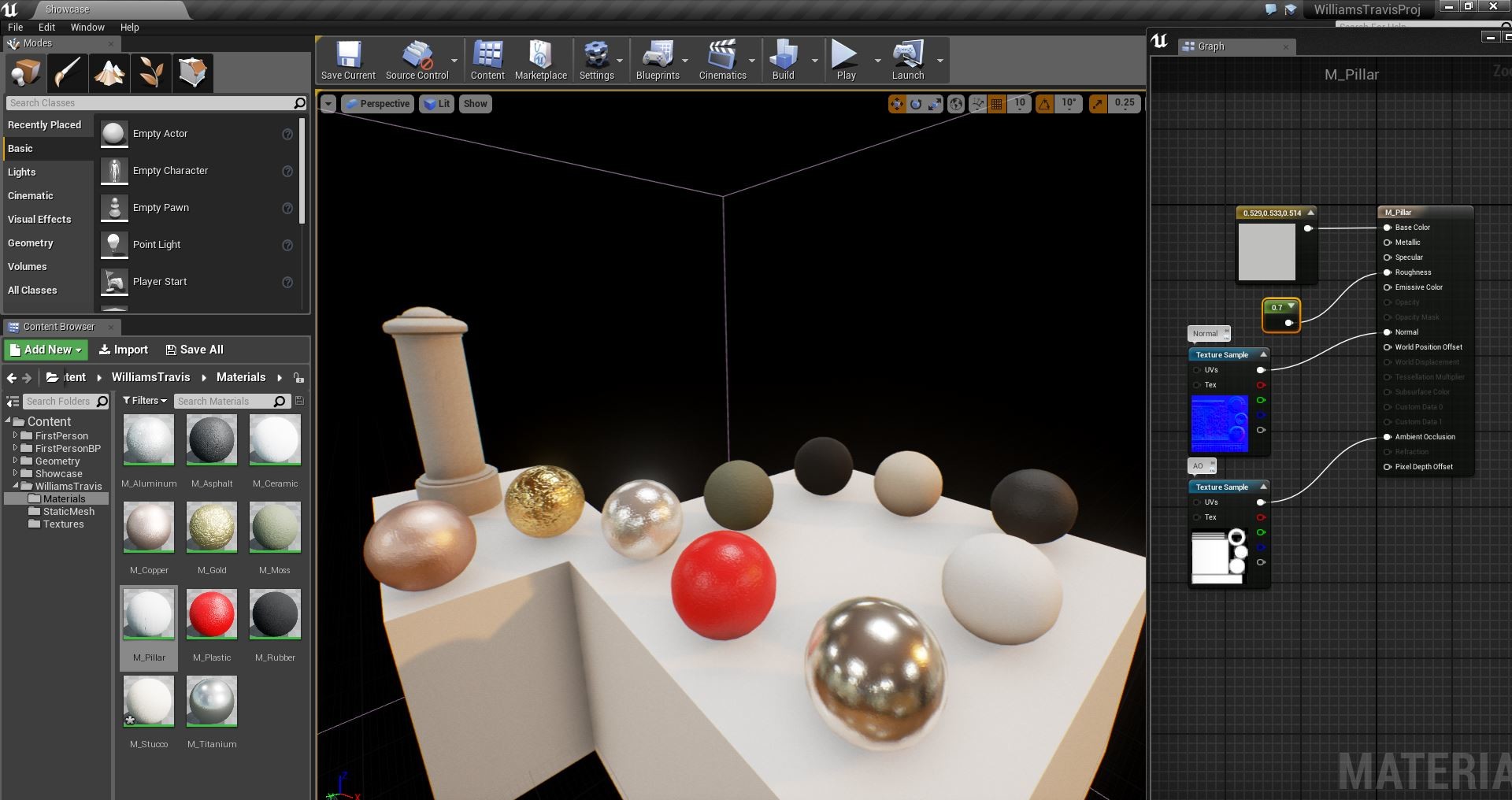This screenshot has width=1512, height=800.
Task: Select the Landscape mode icon
Action: 109,73
